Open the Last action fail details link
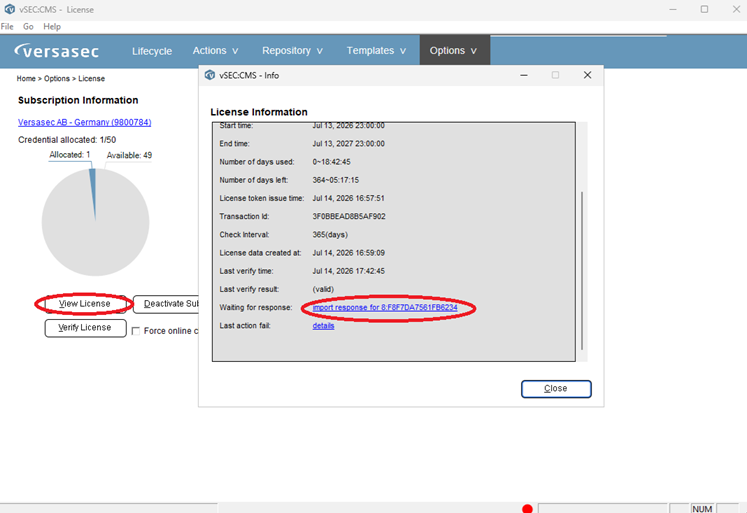Screen dimensions: 747x513 tap(323, 326)
